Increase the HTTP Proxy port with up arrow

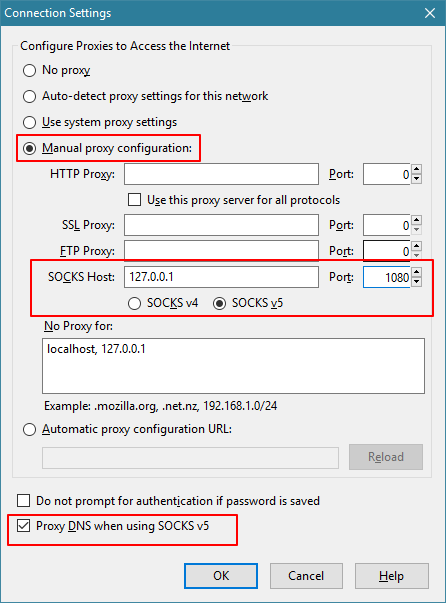[416, 169]
